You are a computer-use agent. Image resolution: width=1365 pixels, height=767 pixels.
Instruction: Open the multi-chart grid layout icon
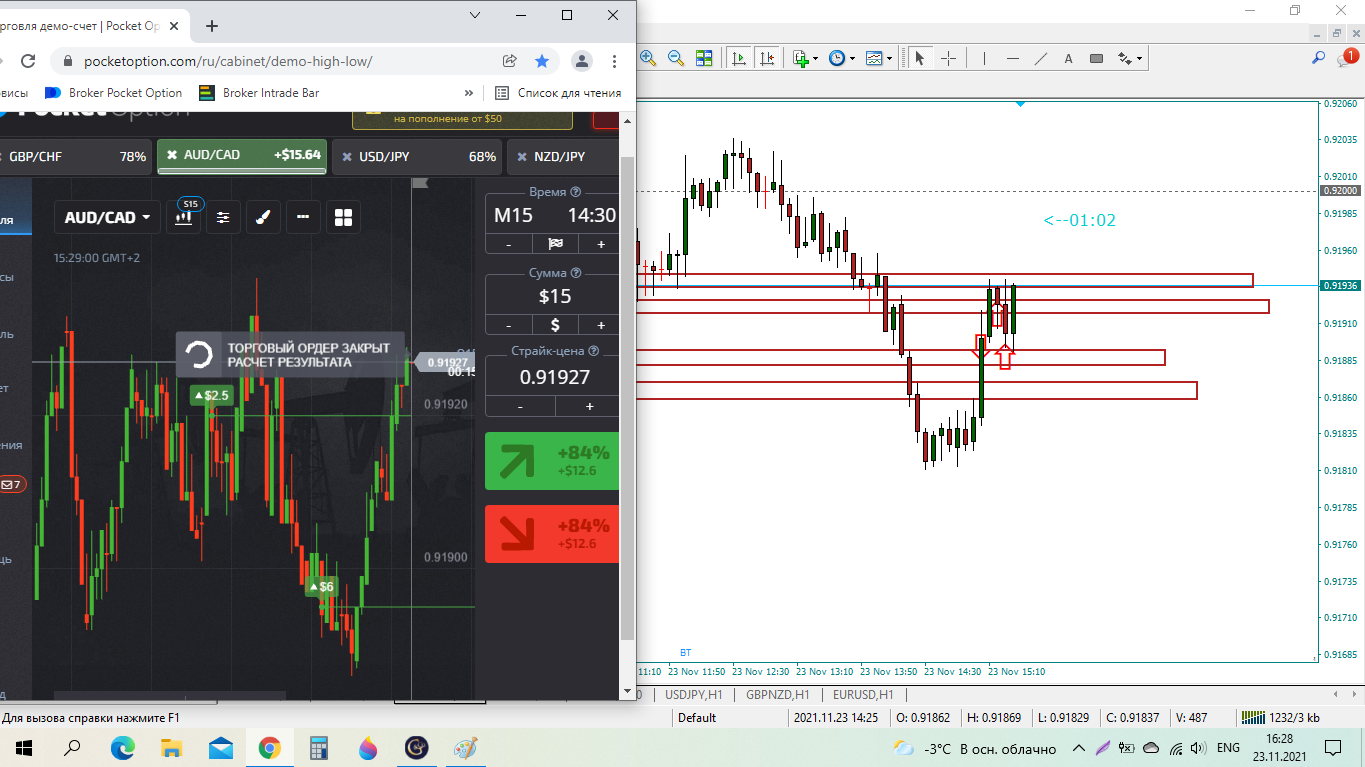click(x=343, y=217)
